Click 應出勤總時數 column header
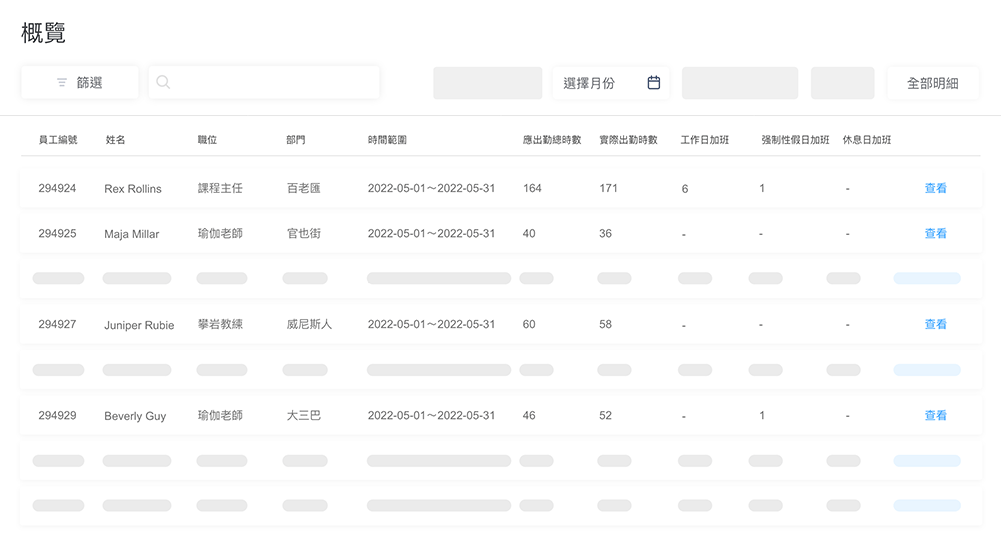Image resolution: width=1001 pixels, height=545 pixels. [x=552, y=140]
